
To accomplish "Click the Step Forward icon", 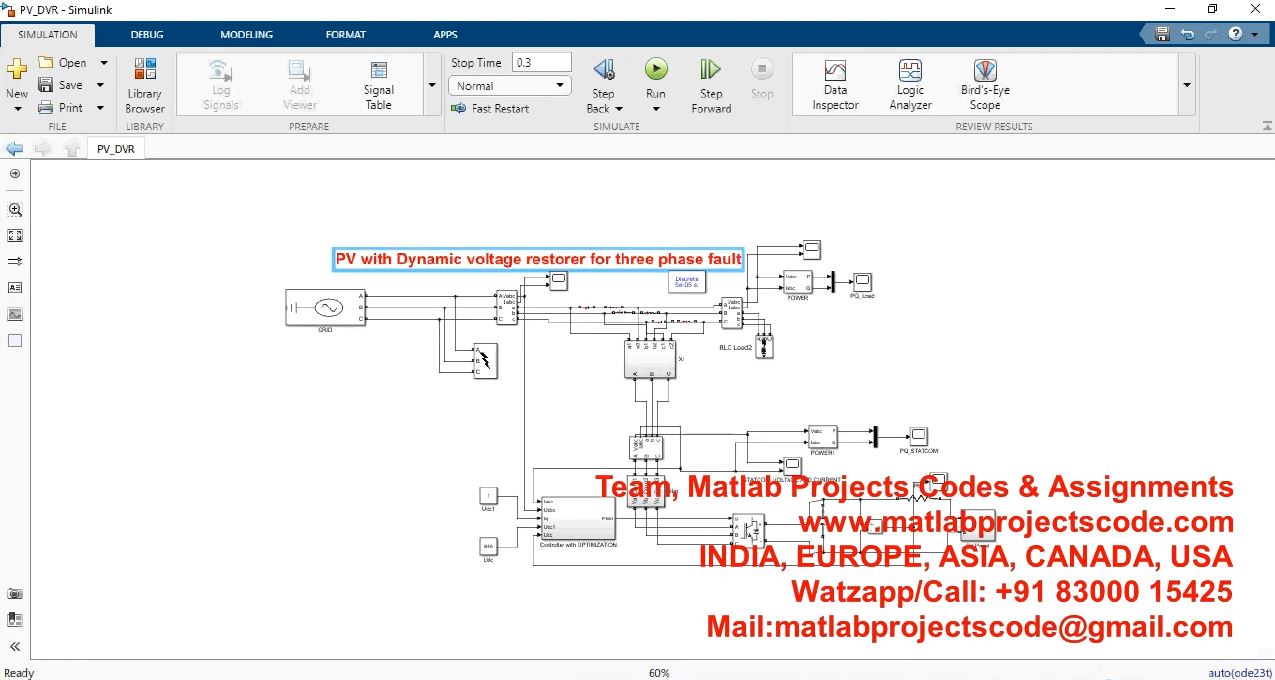I will (710, 70).
